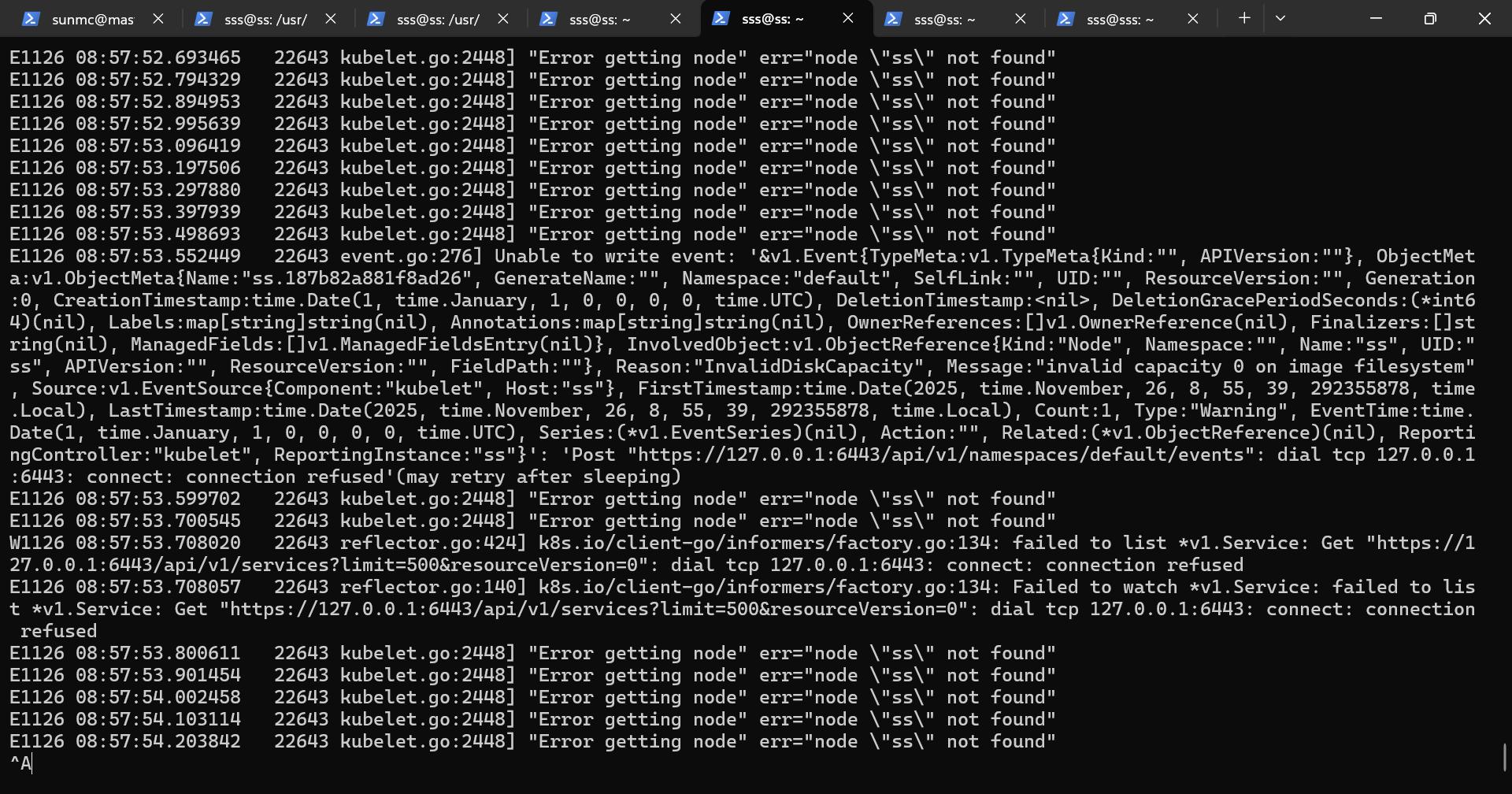Close the sunmc@mas tab
The width and height of the screenshot is (1512, 794).
pyautogui.click(x=158, y=19)
